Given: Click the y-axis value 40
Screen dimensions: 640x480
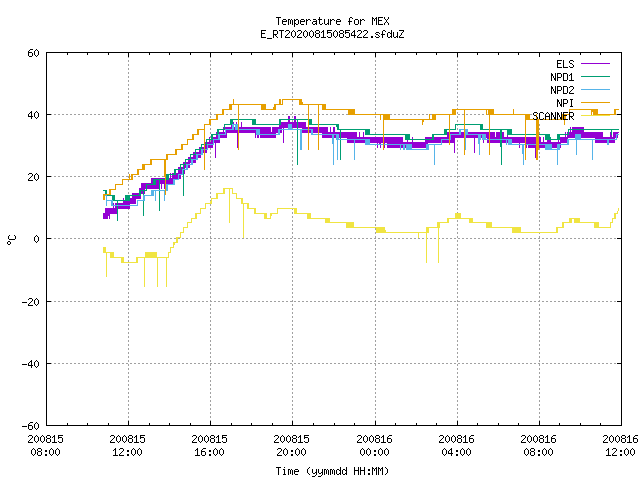Looking at the screenshot, I should pyautogui.click(x=33, y=115).
